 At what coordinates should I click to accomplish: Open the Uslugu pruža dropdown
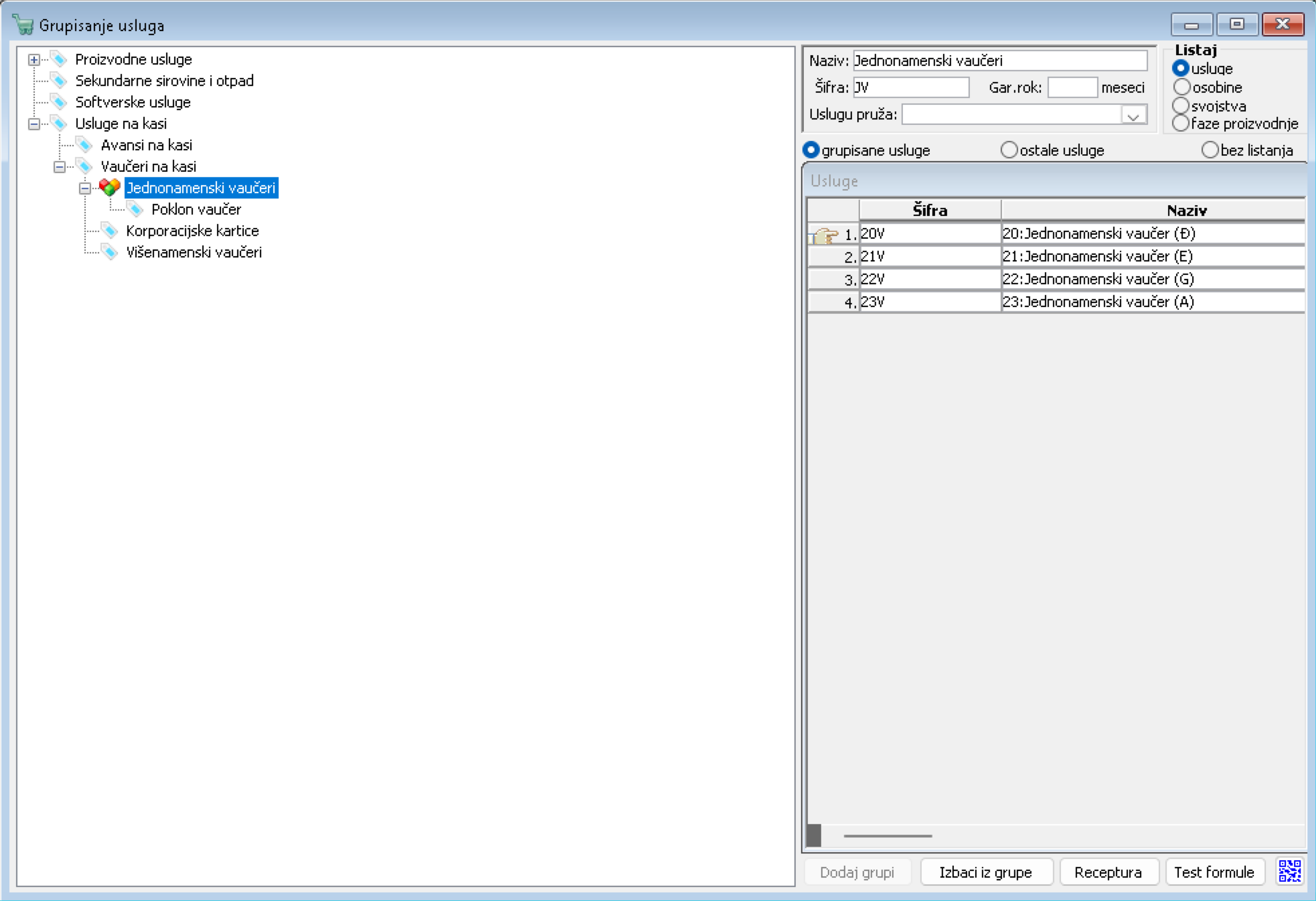pos(1133,115)
